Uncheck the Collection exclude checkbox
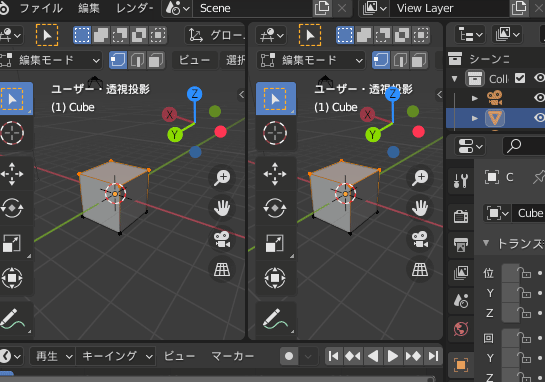Screen dimensions: 545x382 pos(520,78)
